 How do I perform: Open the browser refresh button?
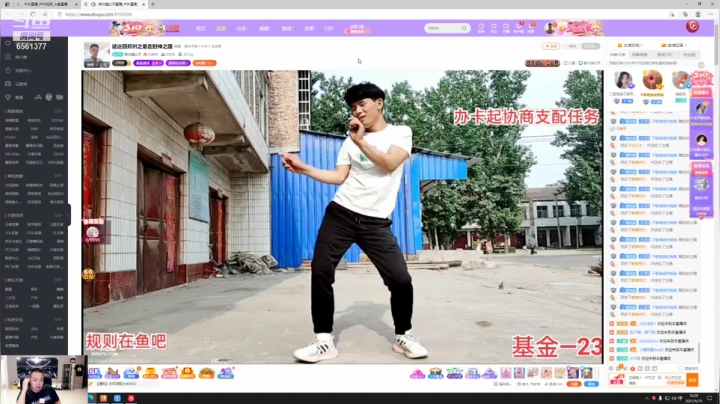(x=33, y=14)
